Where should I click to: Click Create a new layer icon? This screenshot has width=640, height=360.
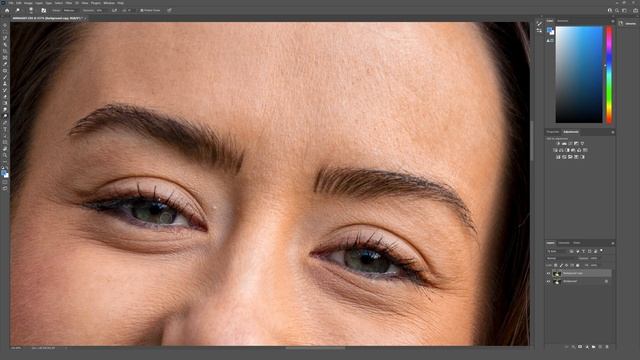pyautogui.click(x=600, y=347)
